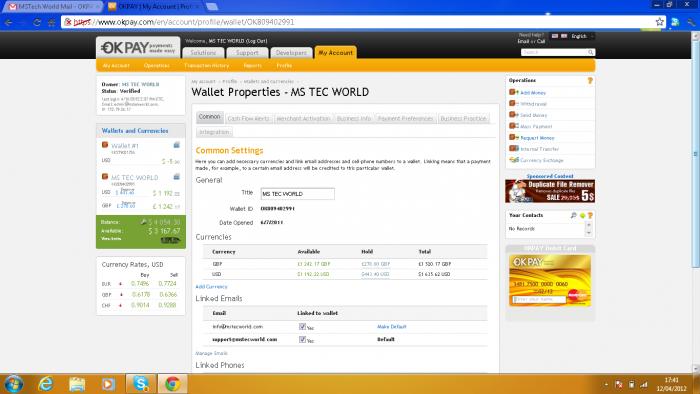
Task: Click Make Default for info email
Action: [x=392, y=327]
